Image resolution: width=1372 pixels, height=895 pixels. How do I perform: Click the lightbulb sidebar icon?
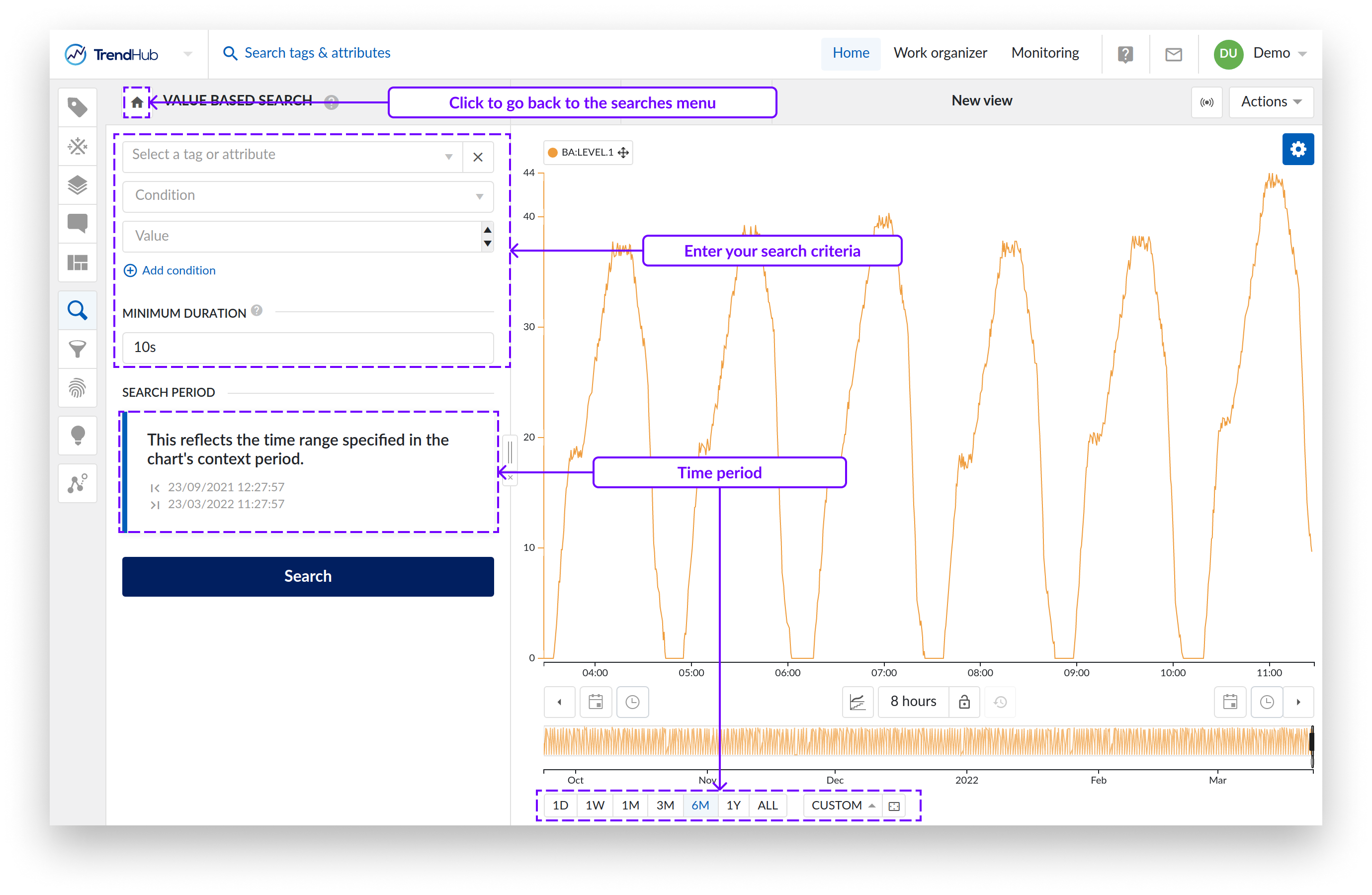77,436
